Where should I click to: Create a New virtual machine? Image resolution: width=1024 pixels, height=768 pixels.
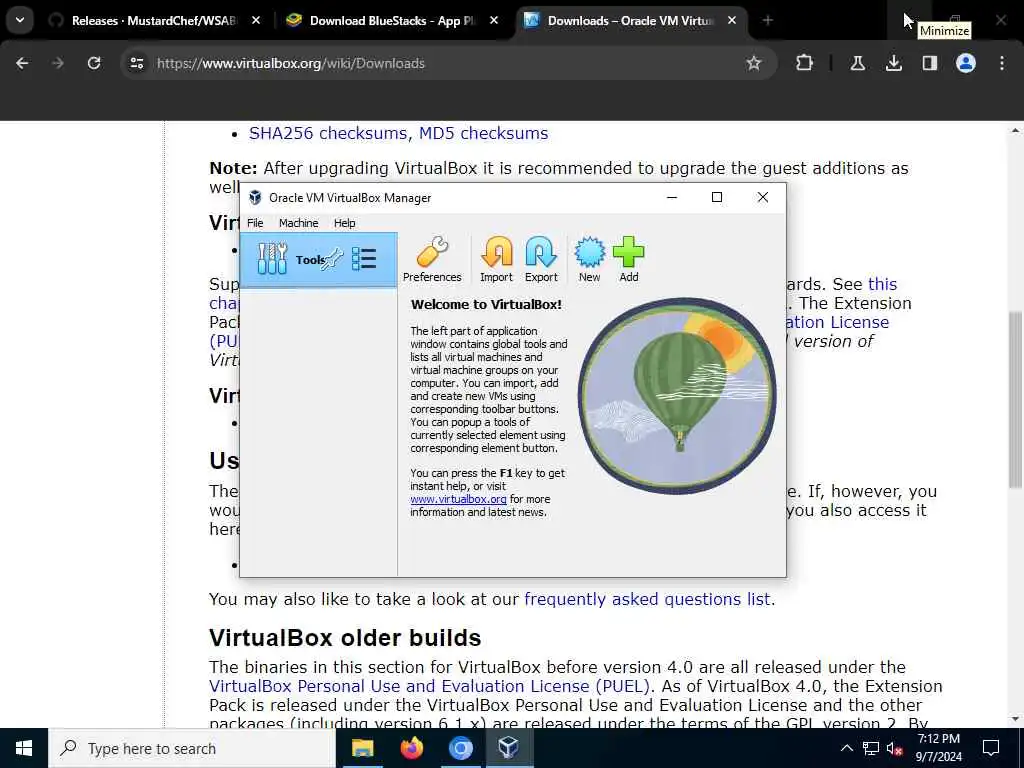[589, 259]
